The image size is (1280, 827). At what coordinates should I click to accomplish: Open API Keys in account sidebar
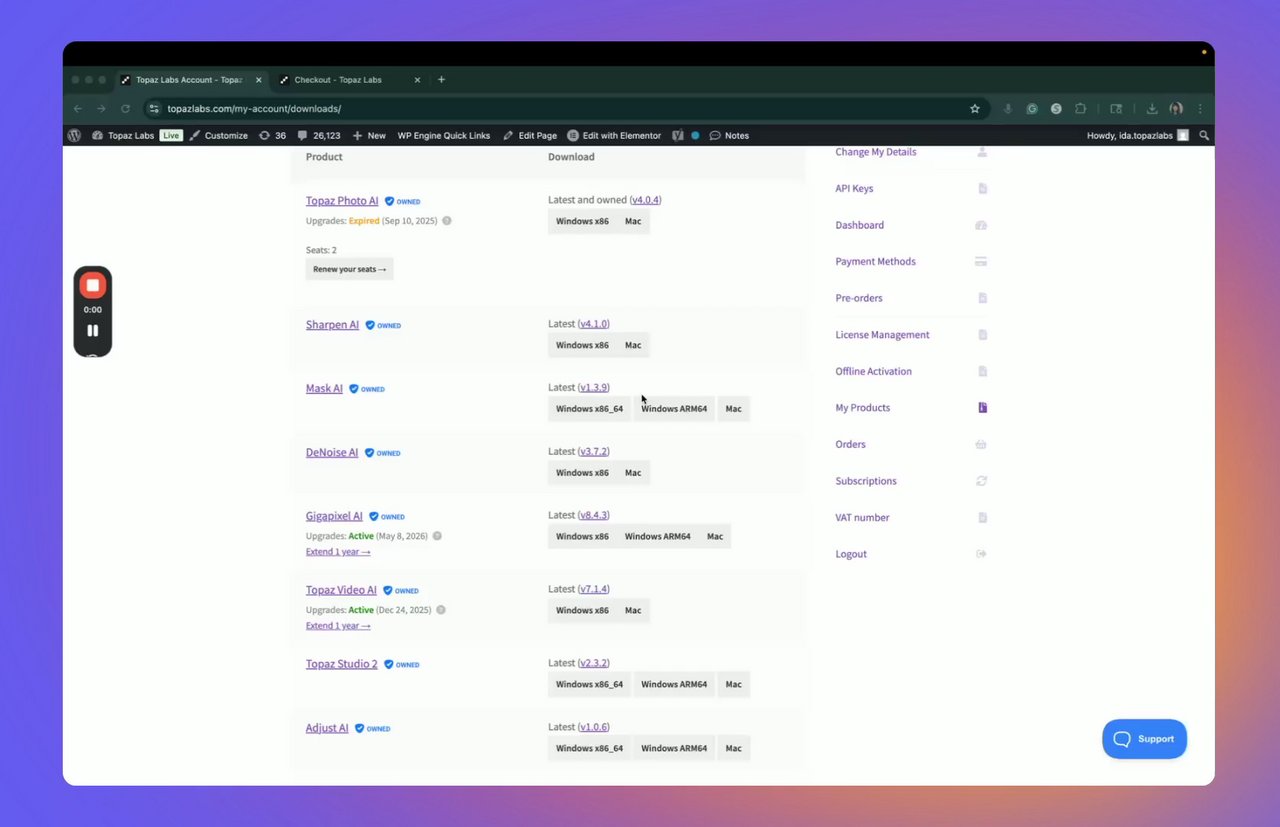coord(854,188)
